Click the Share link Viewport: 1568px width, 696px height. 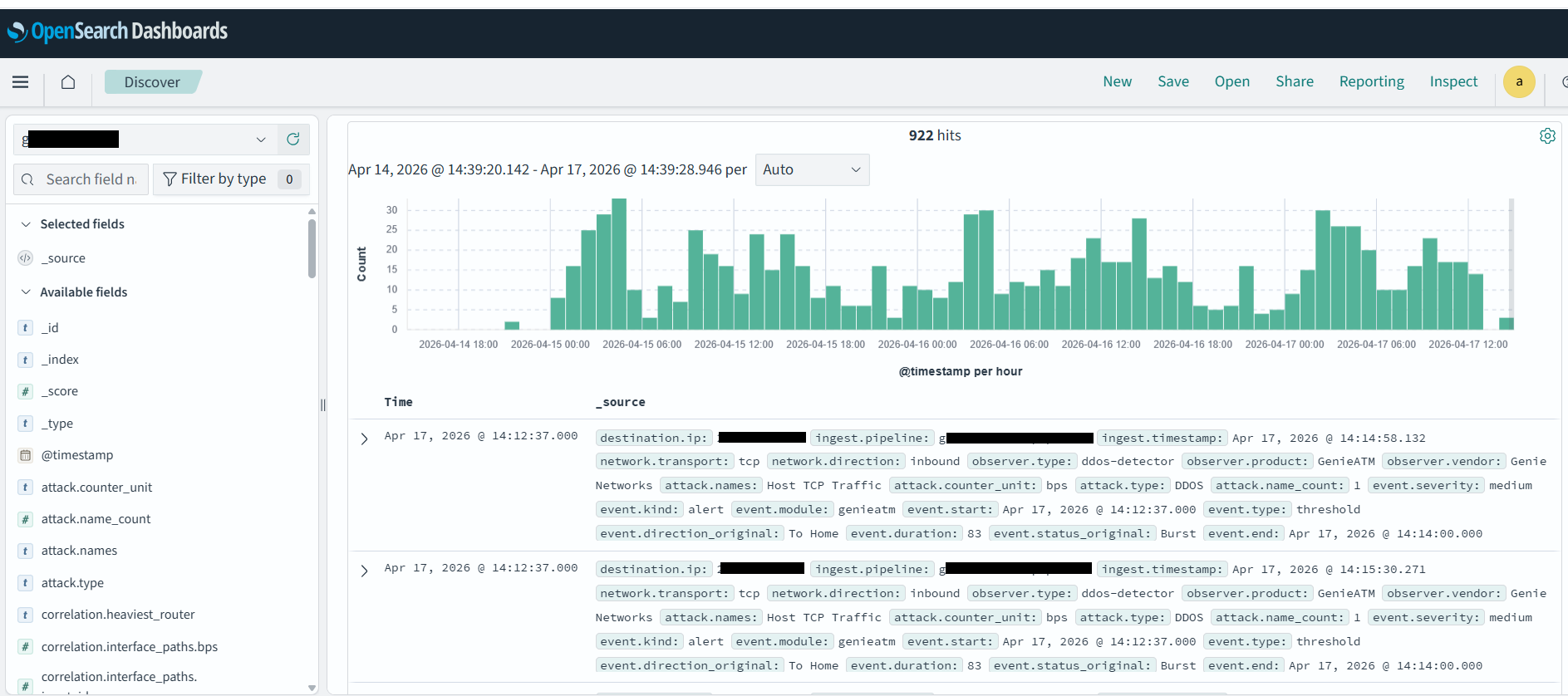pos(1294,82)
